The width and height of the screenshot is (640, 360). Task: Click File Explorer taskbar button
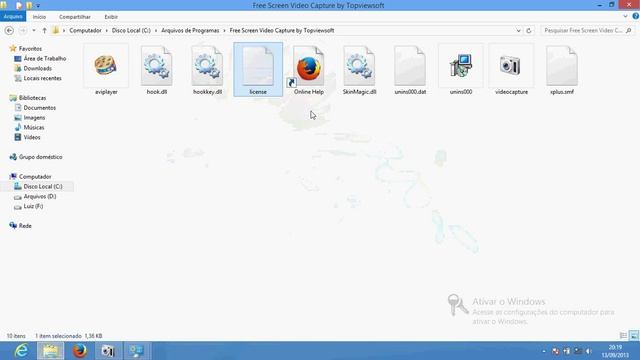click(51, 351)
